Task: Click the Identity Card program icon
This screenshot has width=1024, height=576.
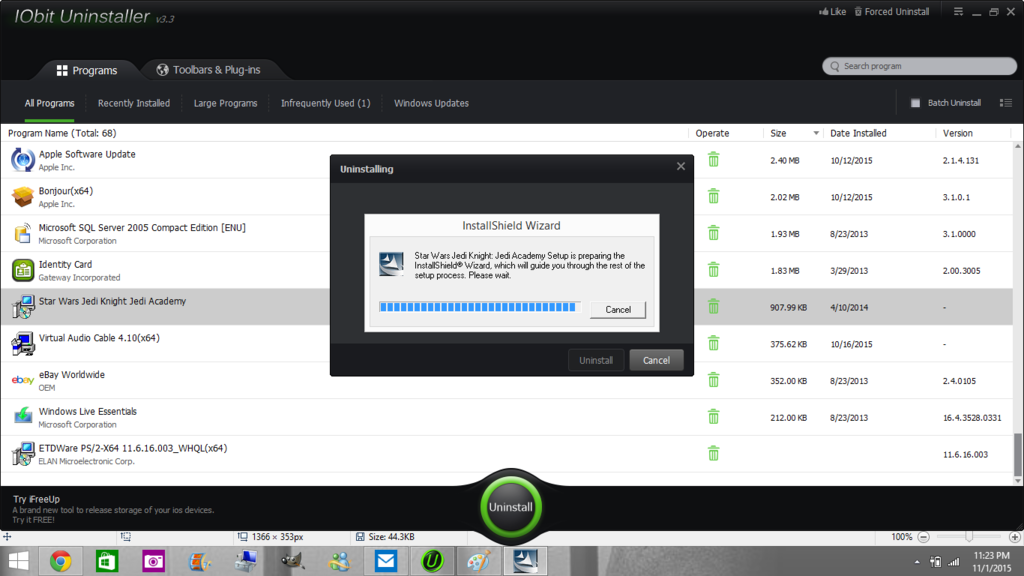Action: [x=22, y=270]
